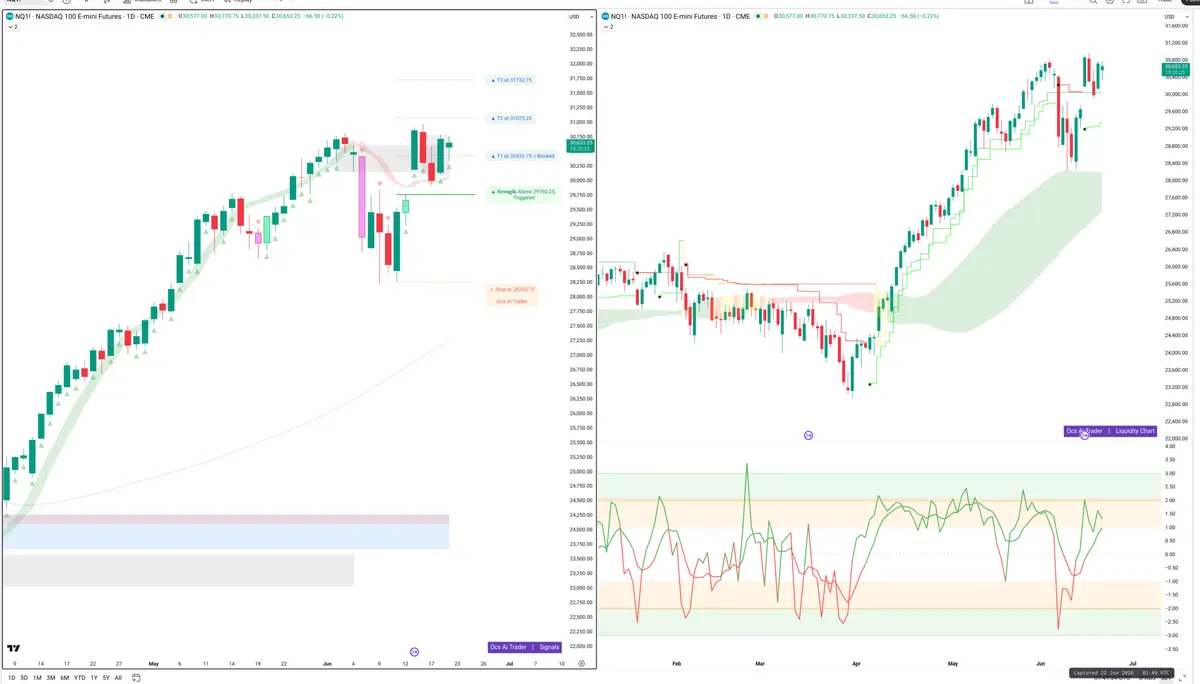
Task: Click the T2 at 31075.25 target label
Action: (x=511, y=118)
